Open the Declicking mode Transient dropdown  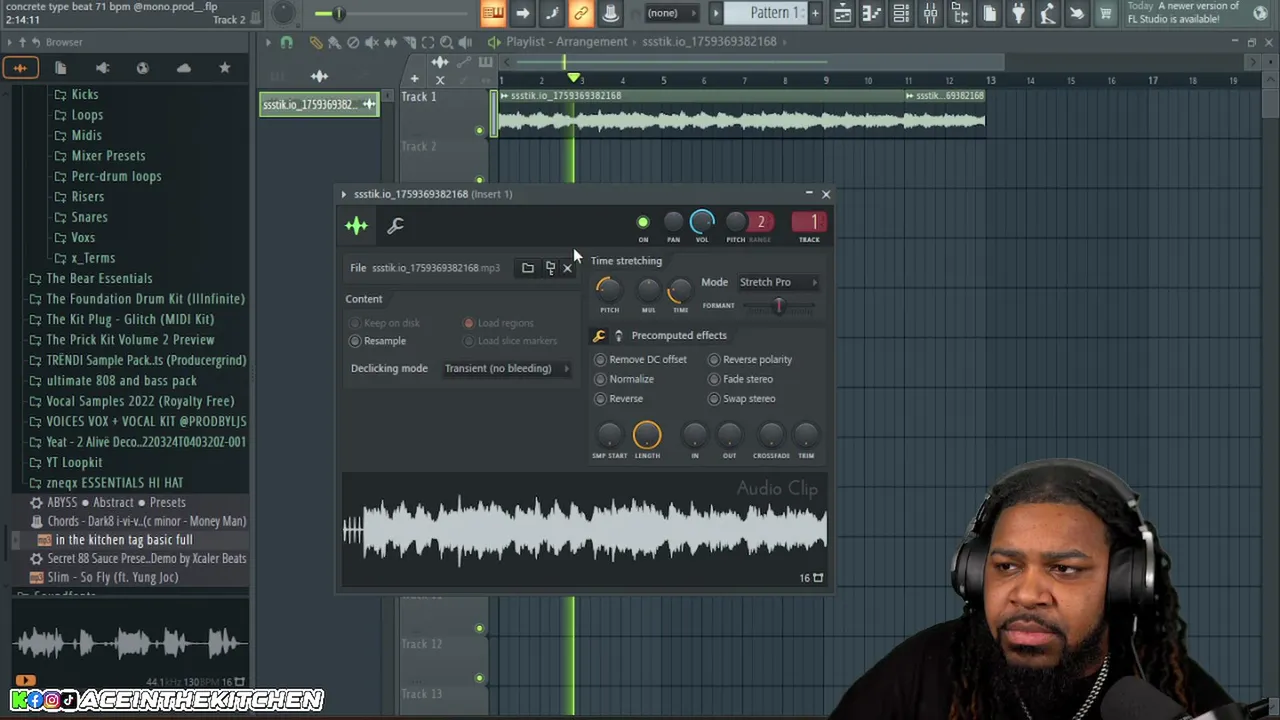coord(507,368)
